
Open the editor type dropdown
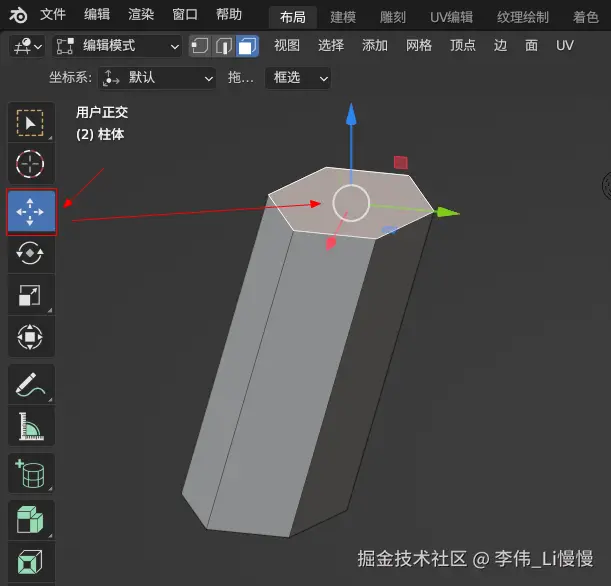click(x=27, y=46)
